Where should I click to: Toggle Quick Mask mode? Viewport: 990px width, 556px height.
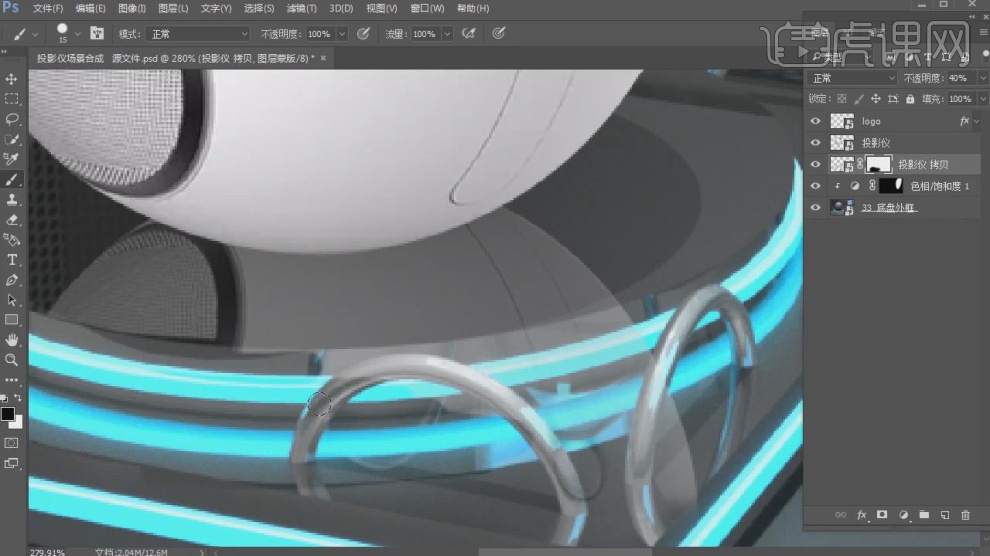pyautogui.click(x=11, y=443)
